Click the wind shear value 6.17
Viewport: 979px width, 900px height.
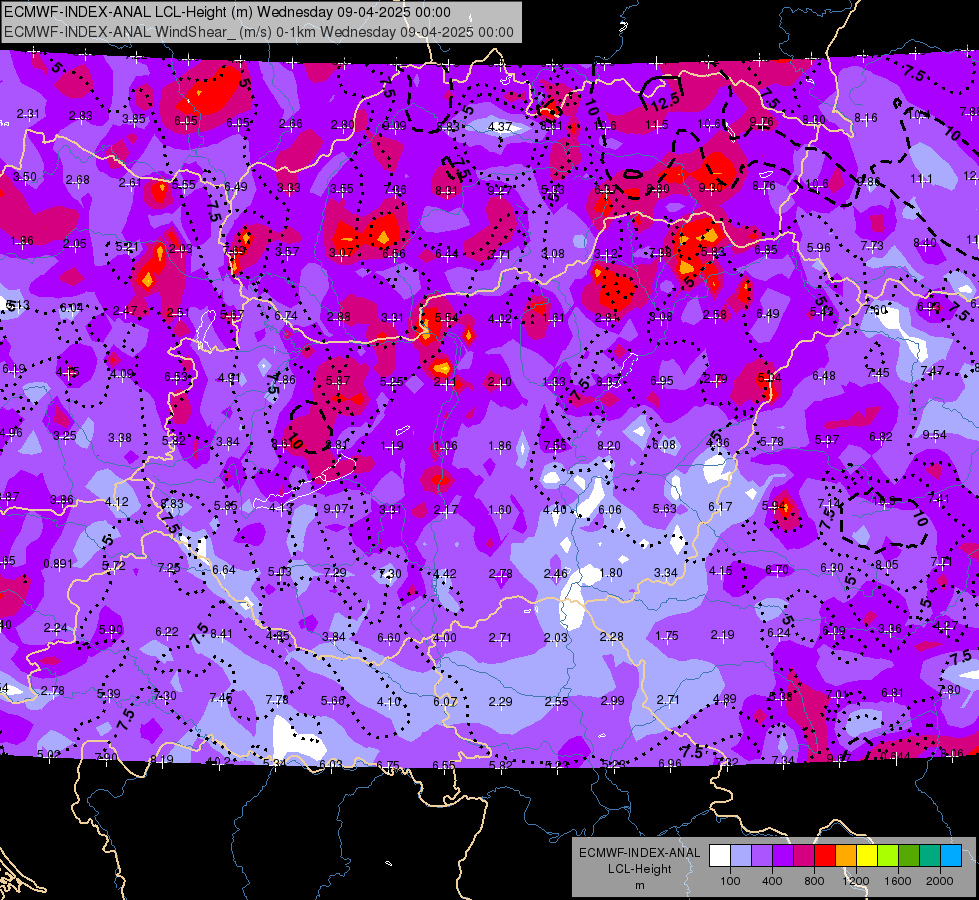(x=720, y=507)
